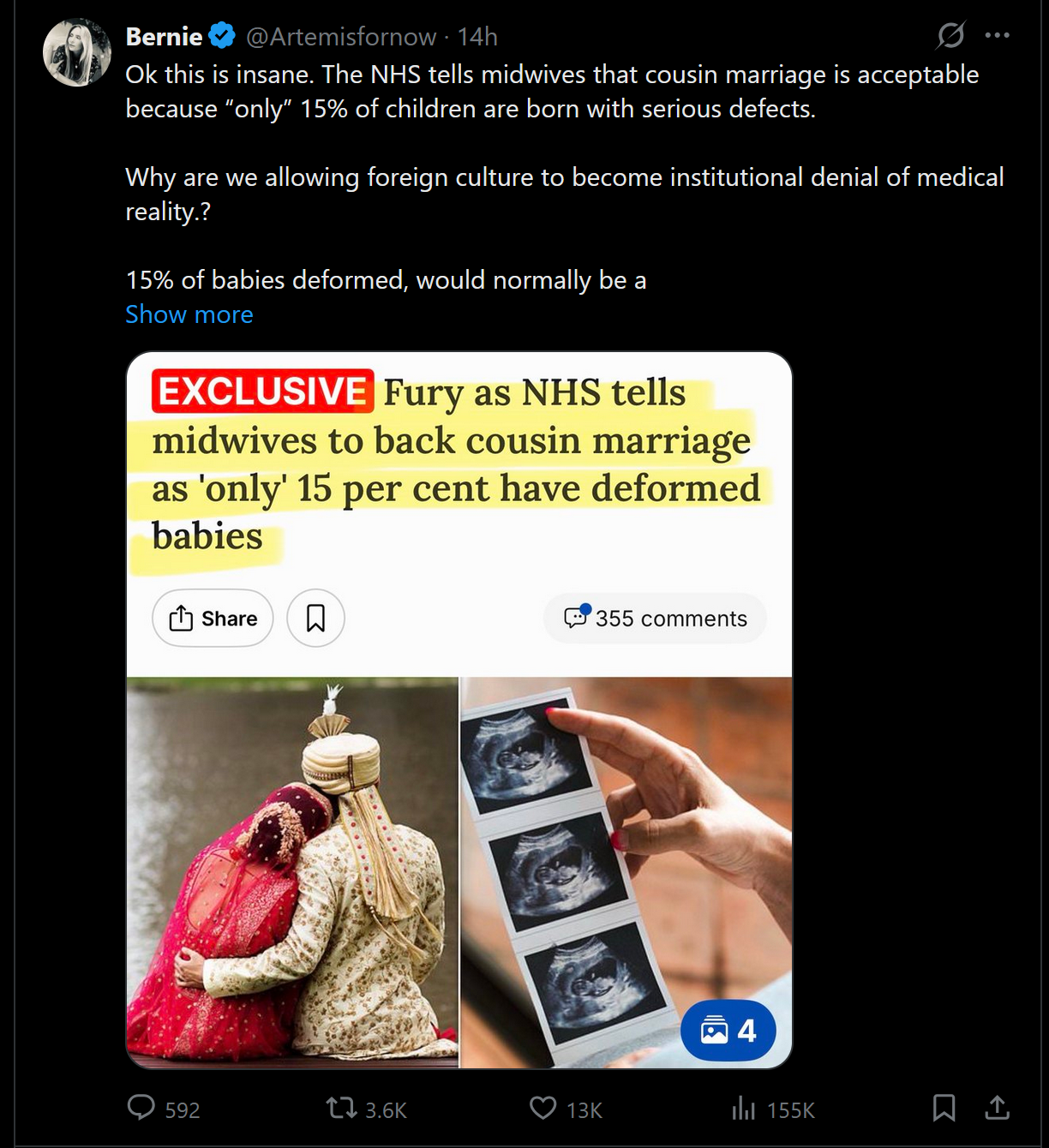View post analytics showing 155K views
The image size is (1049, 1148).
click(x=773, y=1109)
